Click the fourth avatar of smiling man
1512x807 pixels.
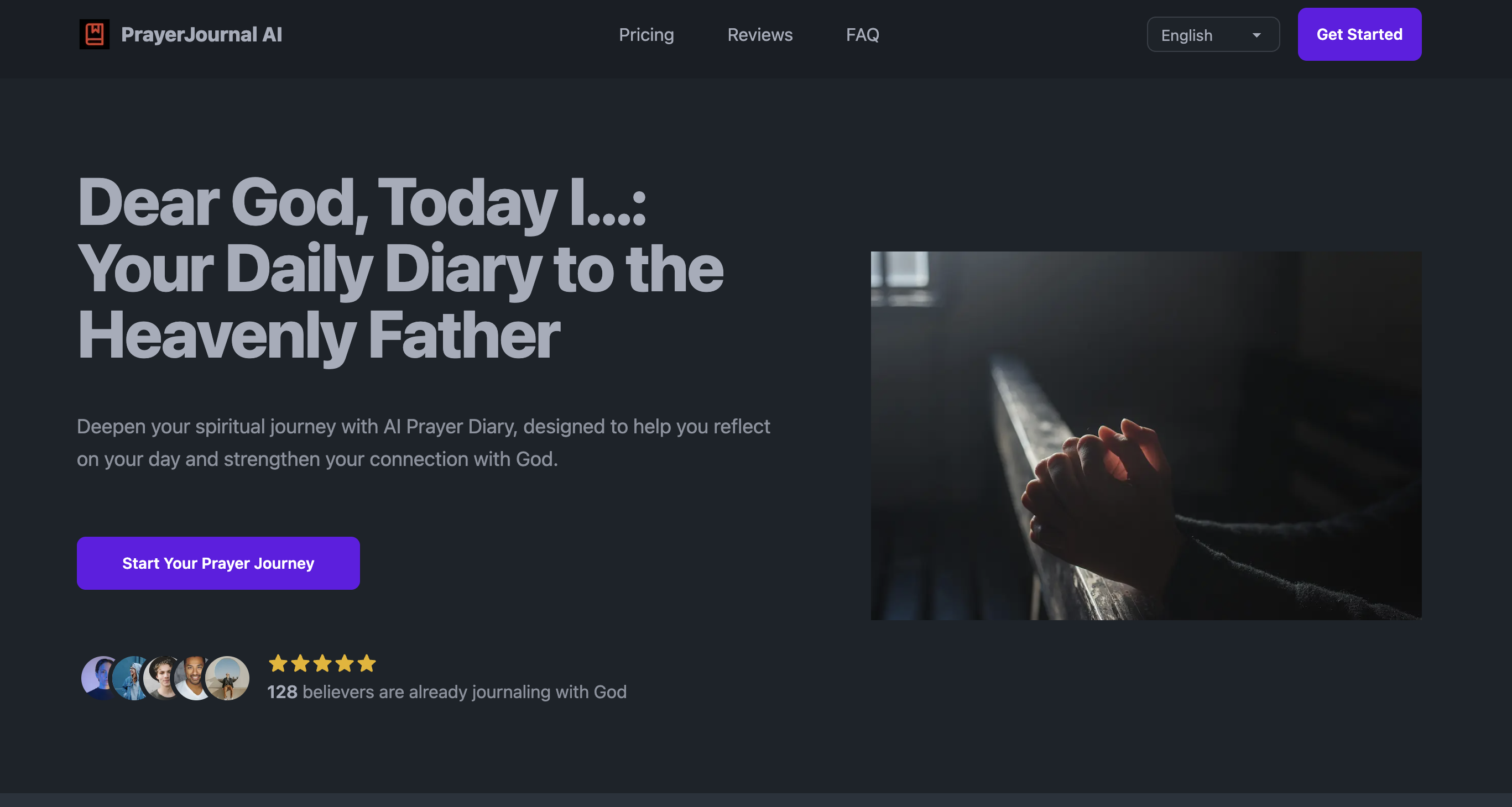click(x=191, y=678)
